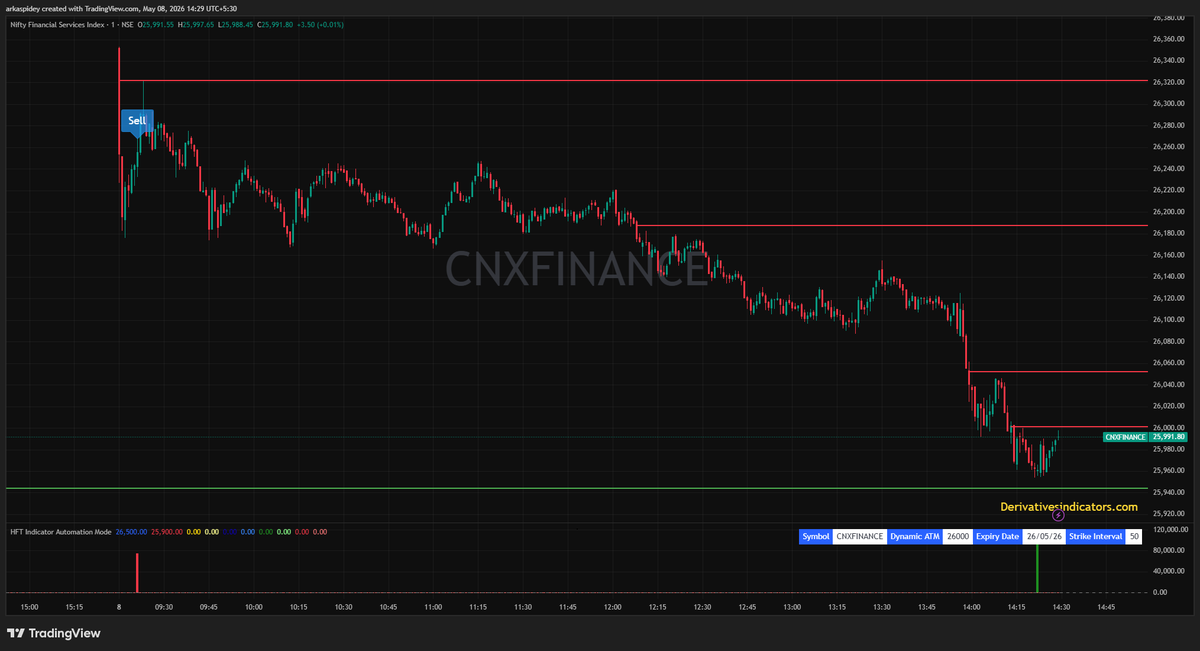
Task: Click the blue Strike Interval header cell
Action: 1095,536
